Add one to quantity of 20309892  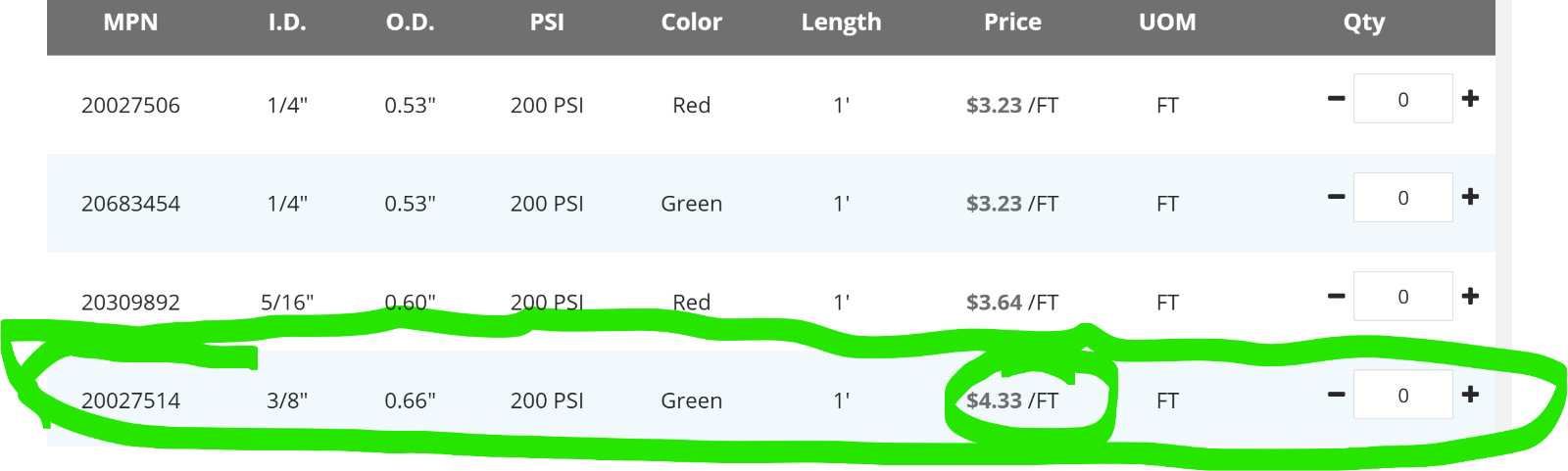point(1470,296)
